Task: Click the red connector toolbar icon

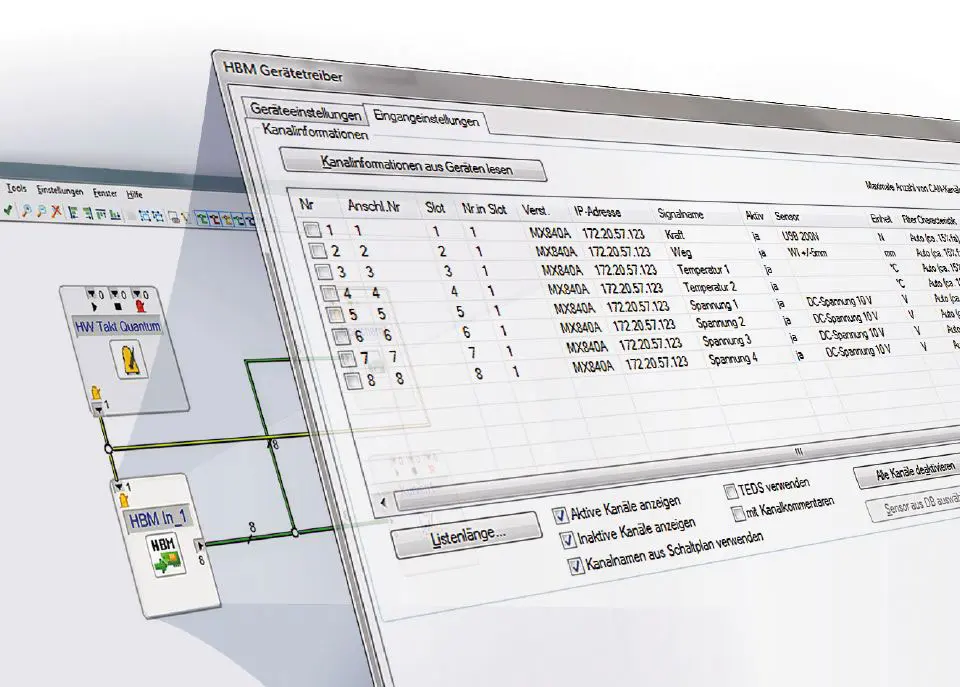Action: (x=214, y=219)
